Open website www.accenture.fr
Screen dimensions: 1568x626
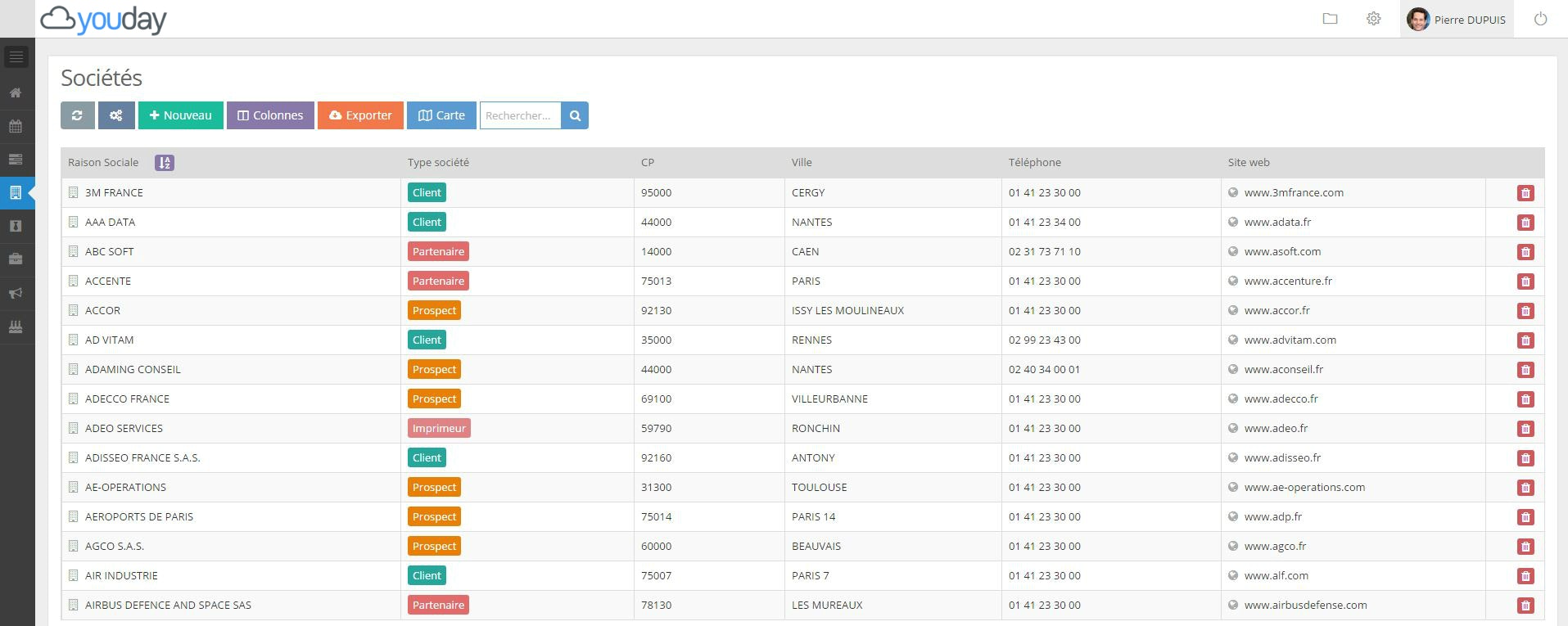1288,281
